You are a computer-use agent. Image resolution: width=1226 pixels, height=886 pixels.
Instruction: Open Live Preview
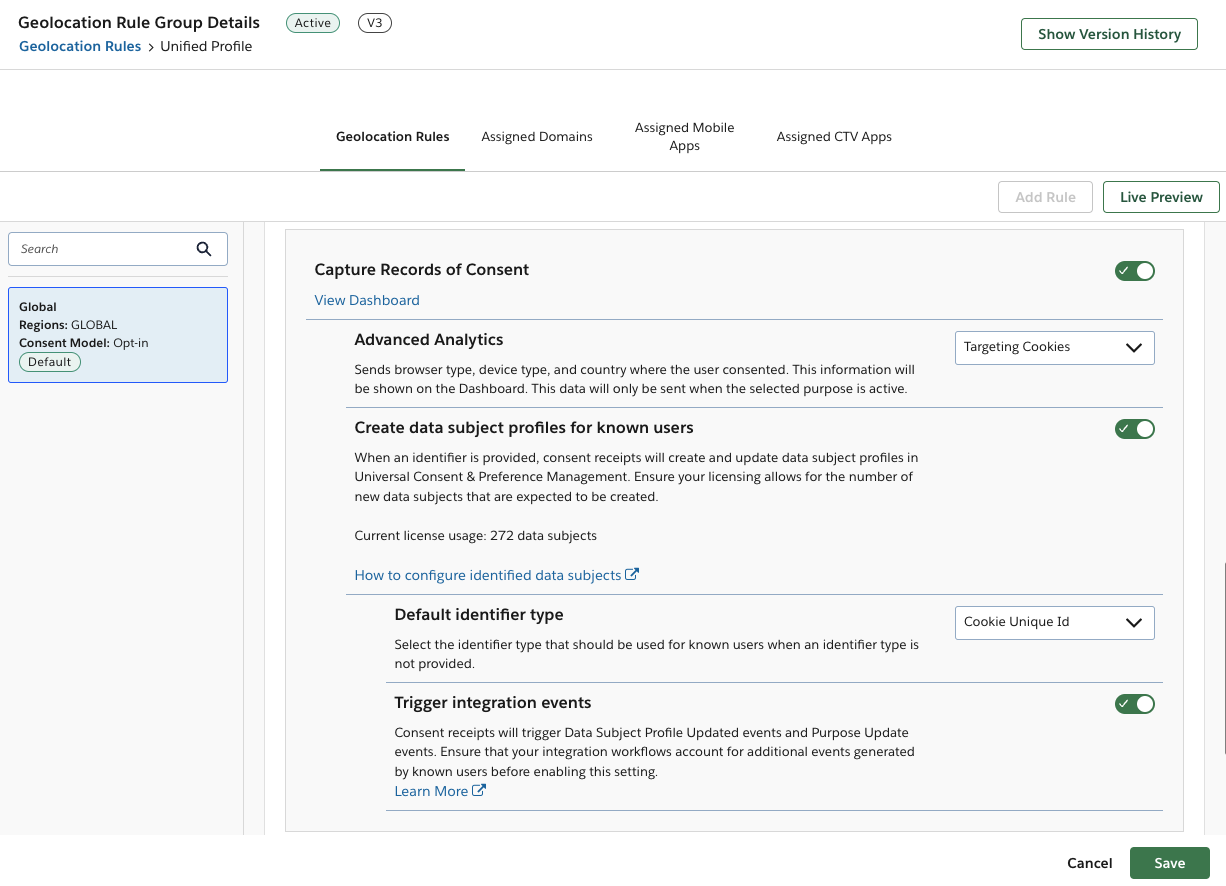coord(1160,196)
